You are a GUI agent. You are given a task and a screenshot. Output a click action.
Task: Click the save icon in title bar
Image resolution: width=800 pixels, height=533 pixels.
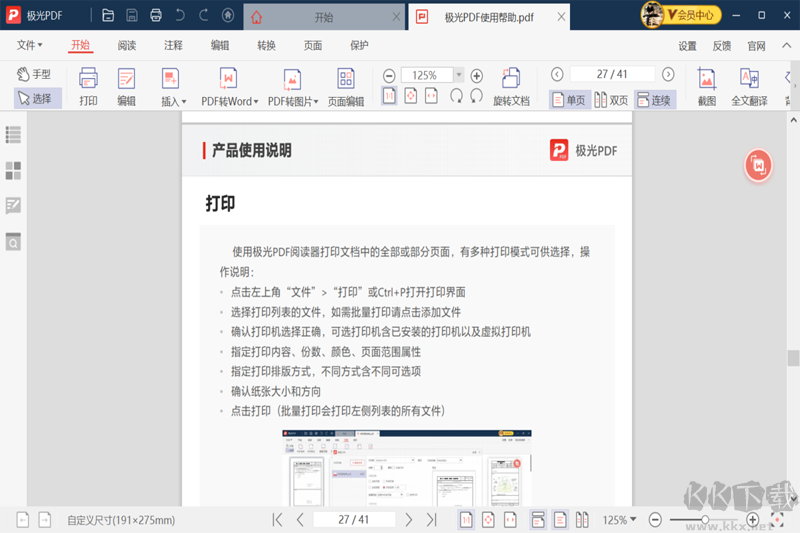click(x=132, y=15)
